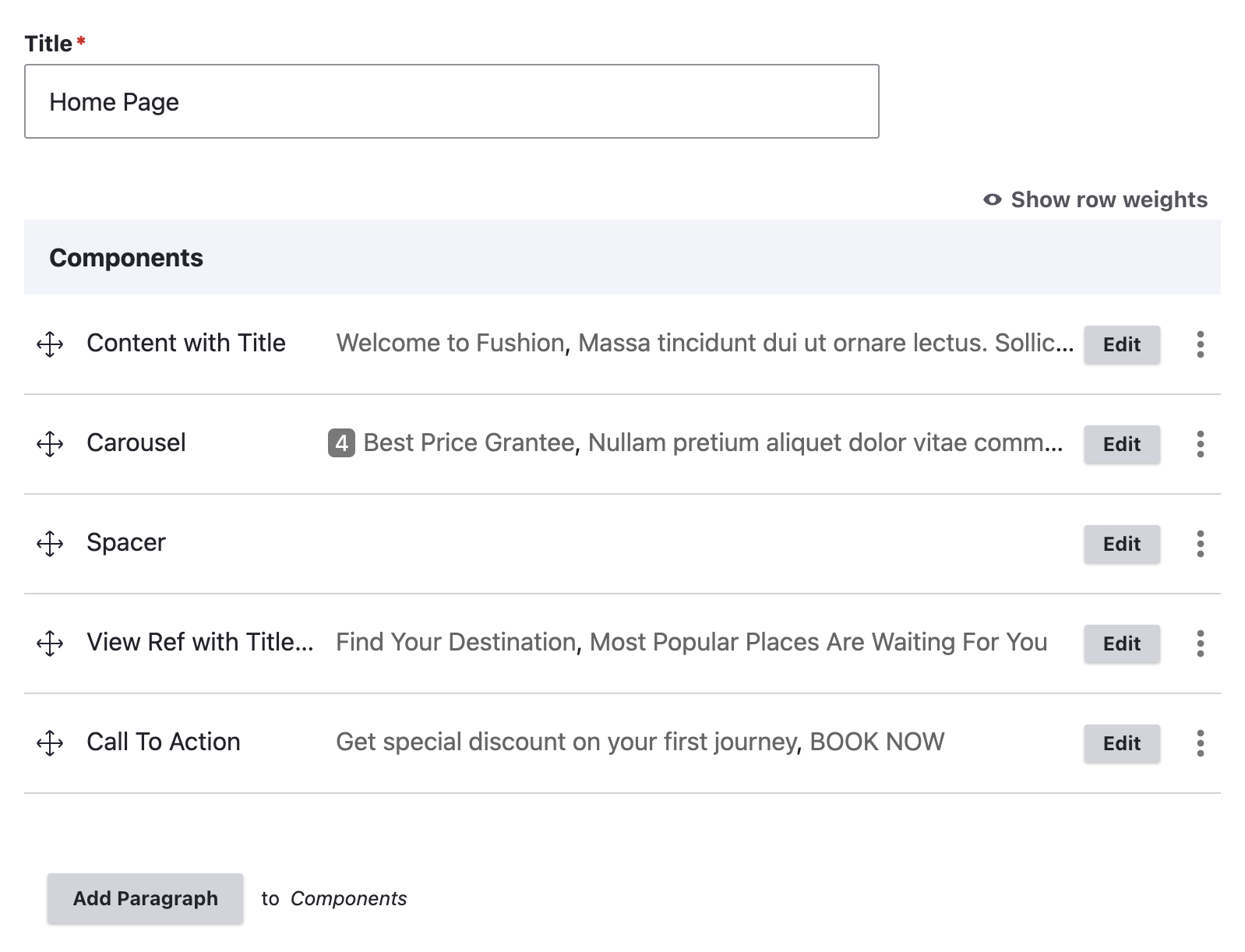Viewport: 1245px width, 952px height.
Task: Edit the View Ref with Title paragraph
Action: (x=1121, y=643)
